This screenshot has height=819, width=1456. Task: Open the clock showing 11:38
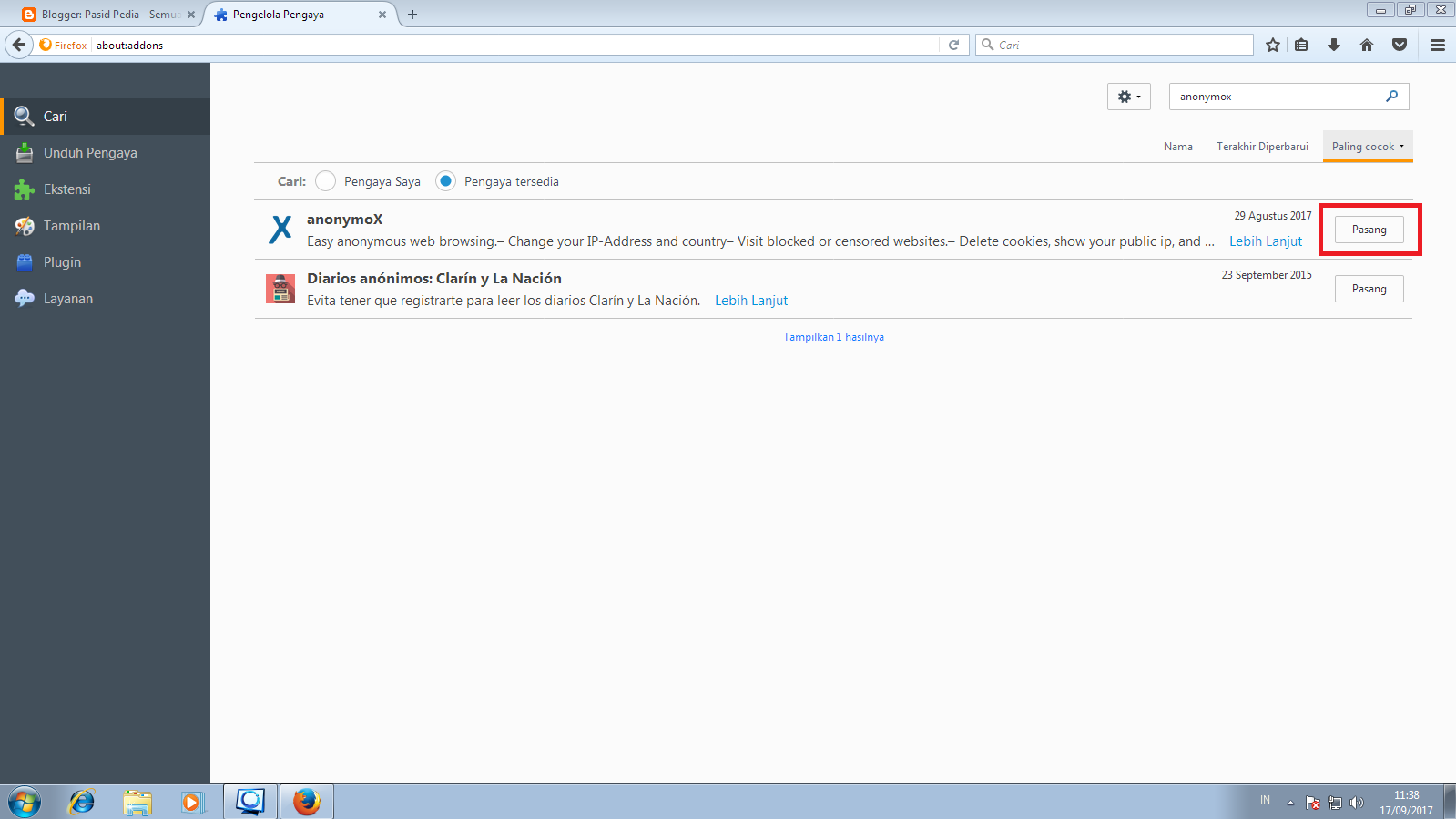tap(1406, 803)
